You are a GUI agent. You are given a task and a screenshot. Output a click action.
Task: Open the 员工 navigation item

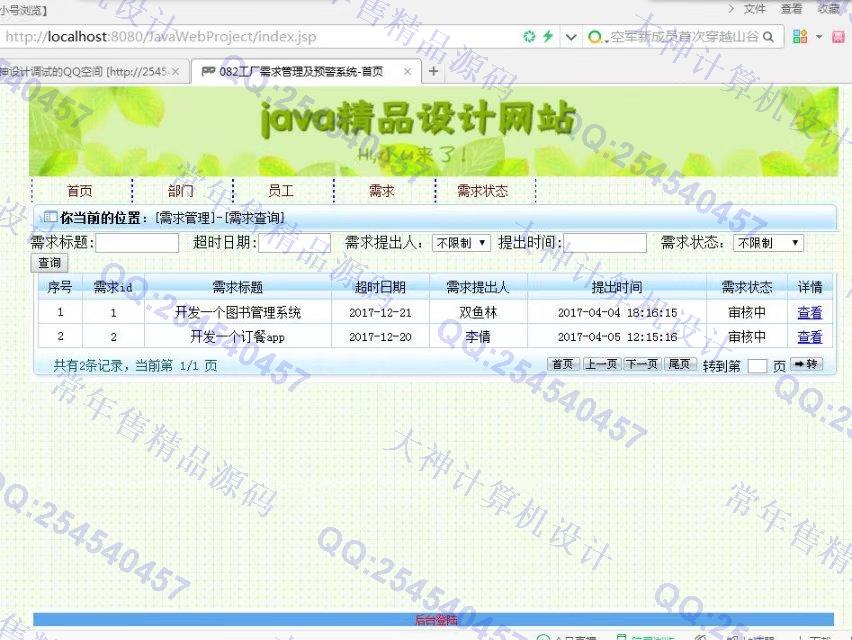click(281, 191)
